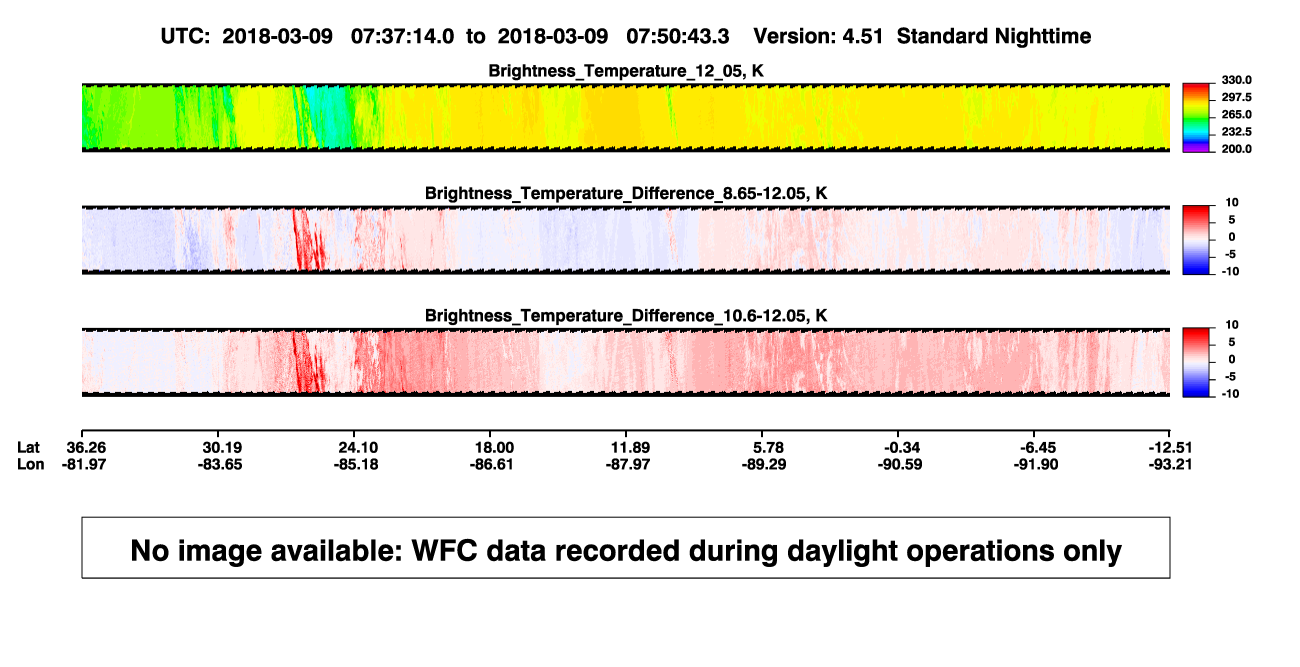This screenshot has width=1300, height=667.
Task: Click latitude value 5.78
Action: click(768, 447)
